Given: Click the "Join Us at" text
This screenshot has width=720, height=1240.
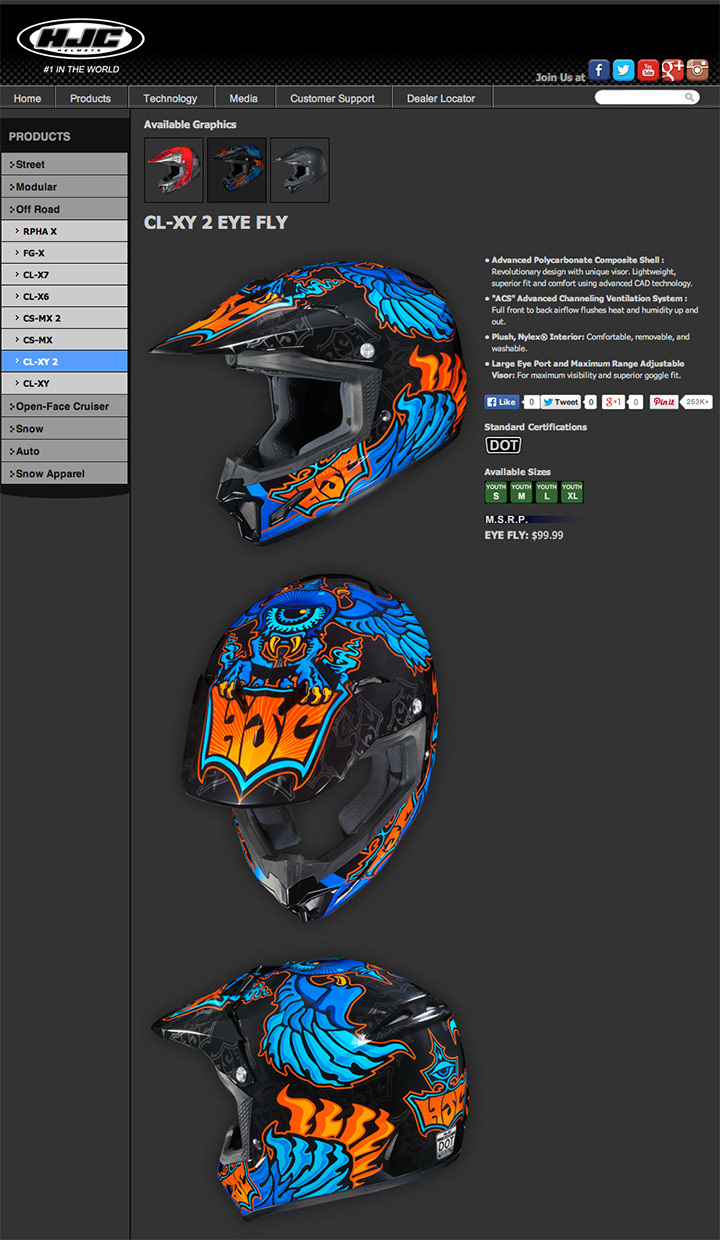Looking at the screenshot, I should pos(560,77).
